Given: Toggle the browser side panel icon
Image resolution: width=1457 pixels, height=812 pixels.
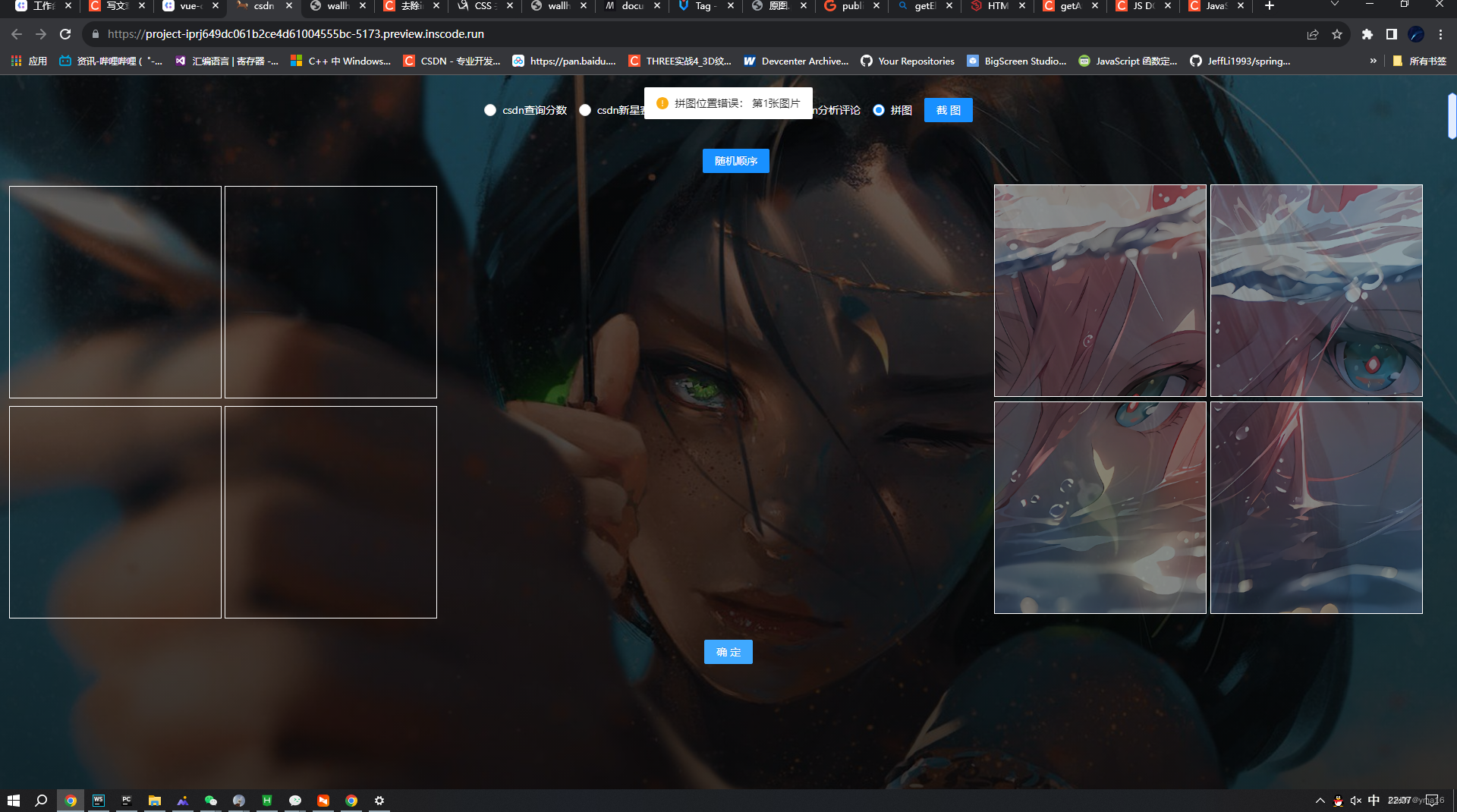Looking at the screenshot, I should tap(1392, 34).
